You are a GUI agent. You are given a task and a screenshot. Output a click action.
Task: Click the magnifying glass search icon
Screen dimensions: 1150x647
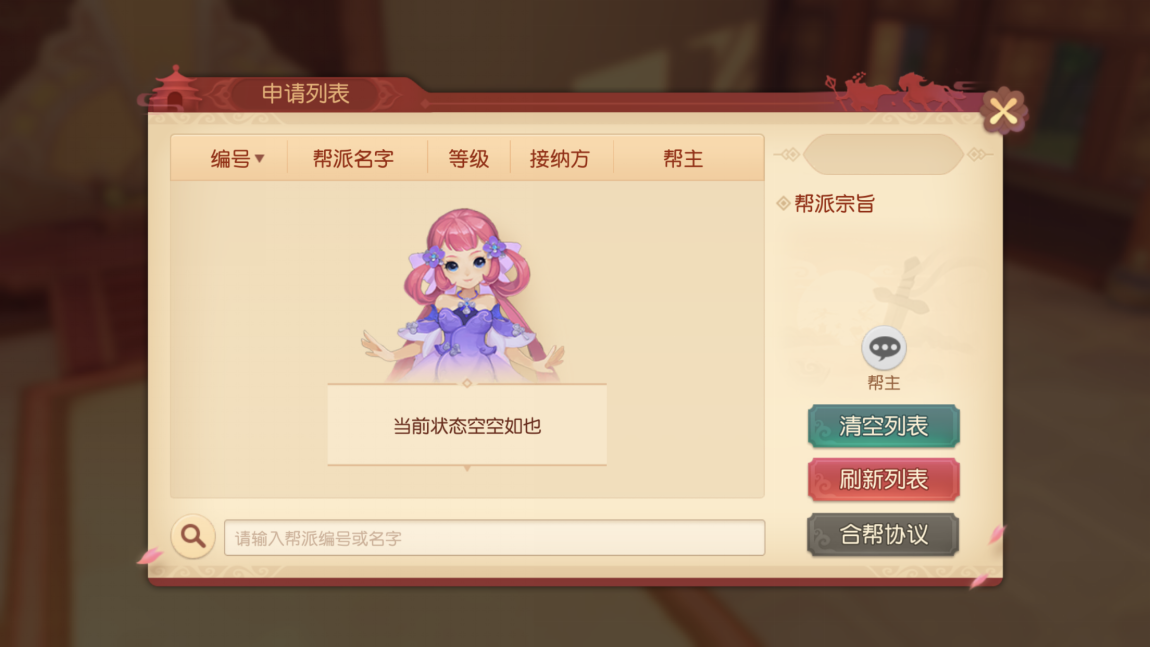point(193,536)
